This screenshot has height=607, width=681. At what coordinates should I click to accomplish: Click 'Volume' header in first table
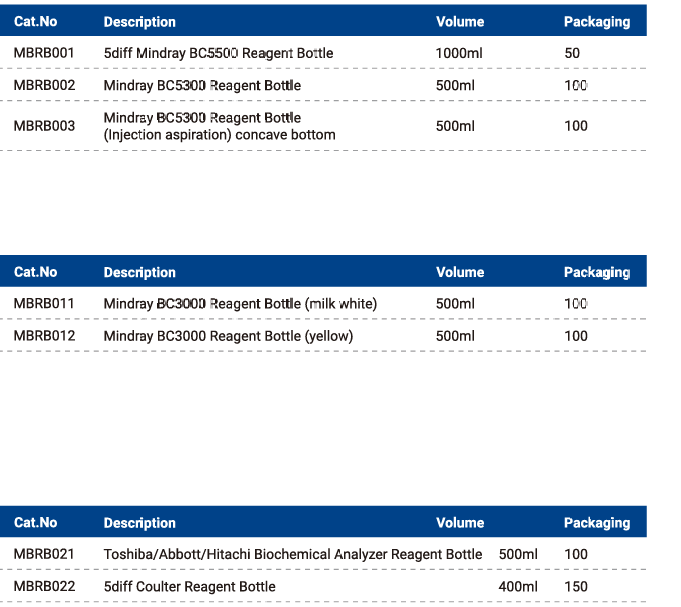tap(460, 21)
